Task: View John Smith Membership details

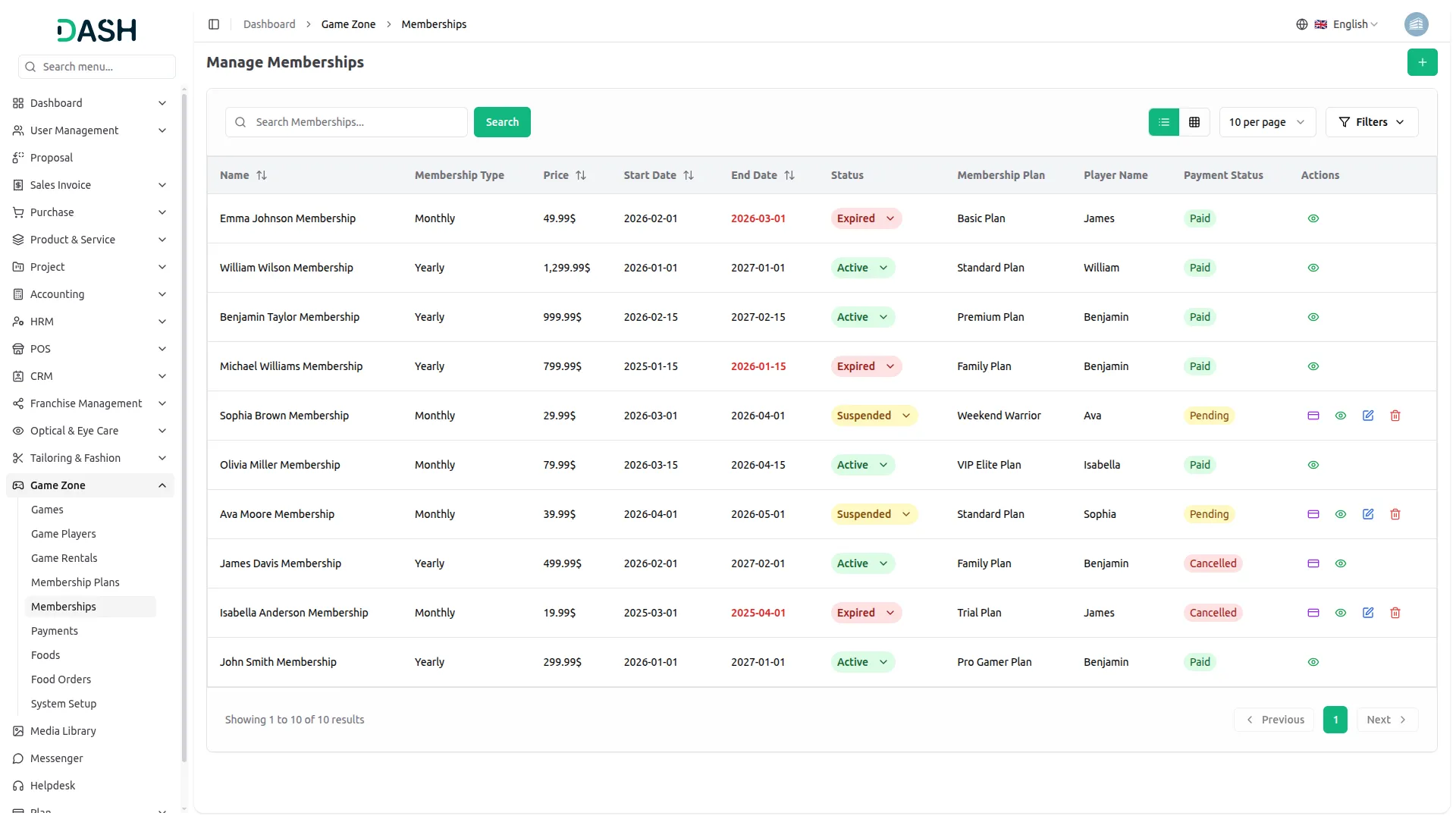Action: pyautogui.click(x=1313, y=662)
